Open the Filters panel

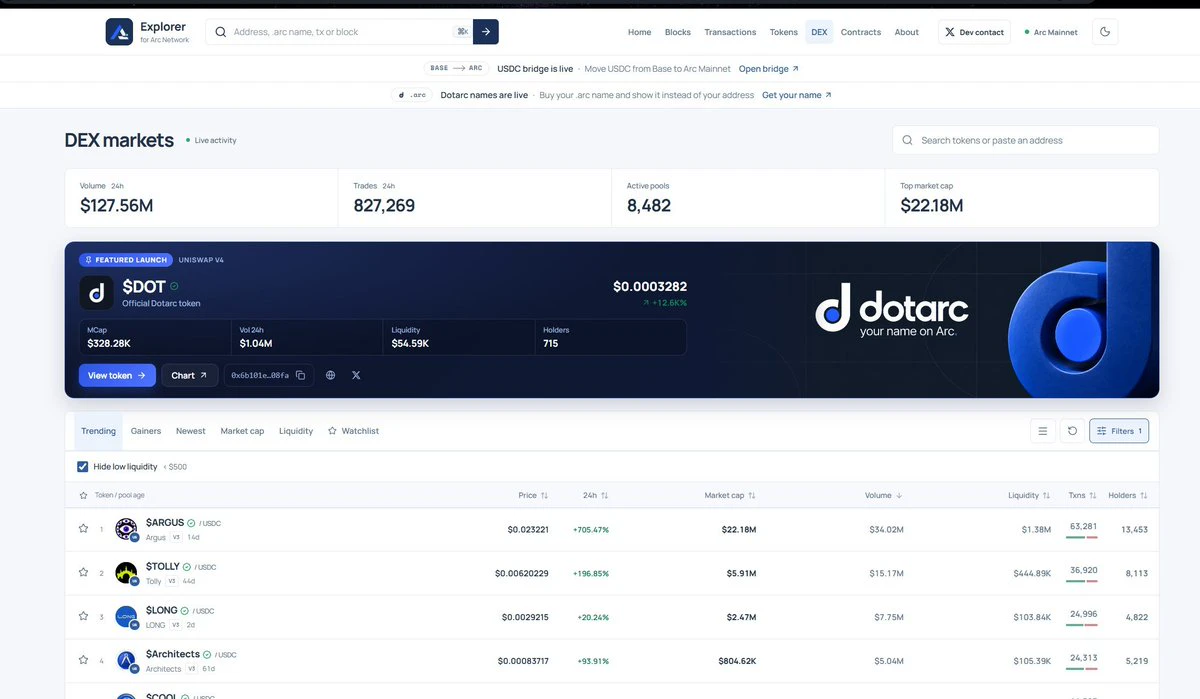(x=1119, y=431)
